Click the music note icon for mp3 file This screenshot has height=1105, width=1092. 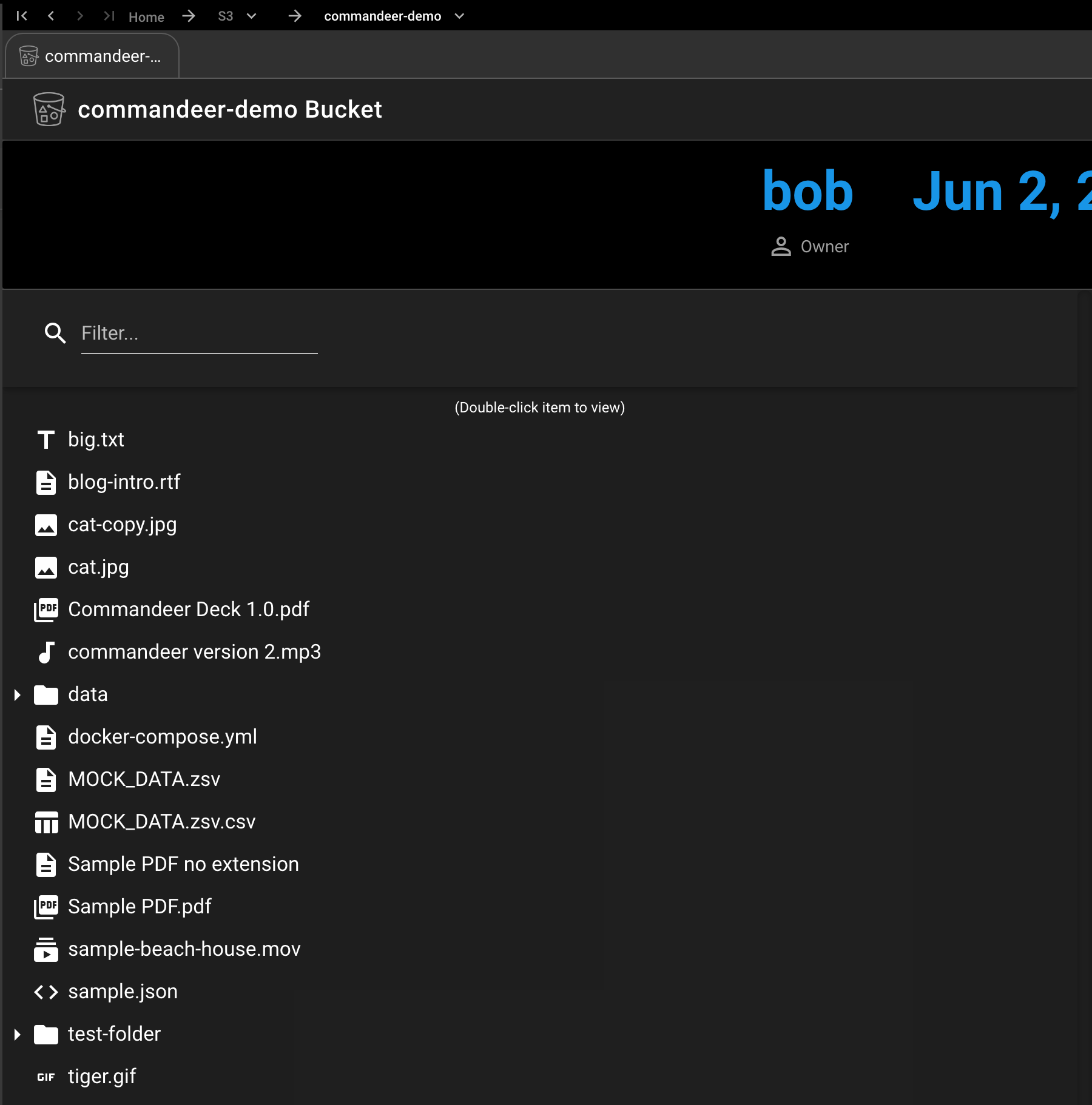pyautogui.click(x=46, y=652)
